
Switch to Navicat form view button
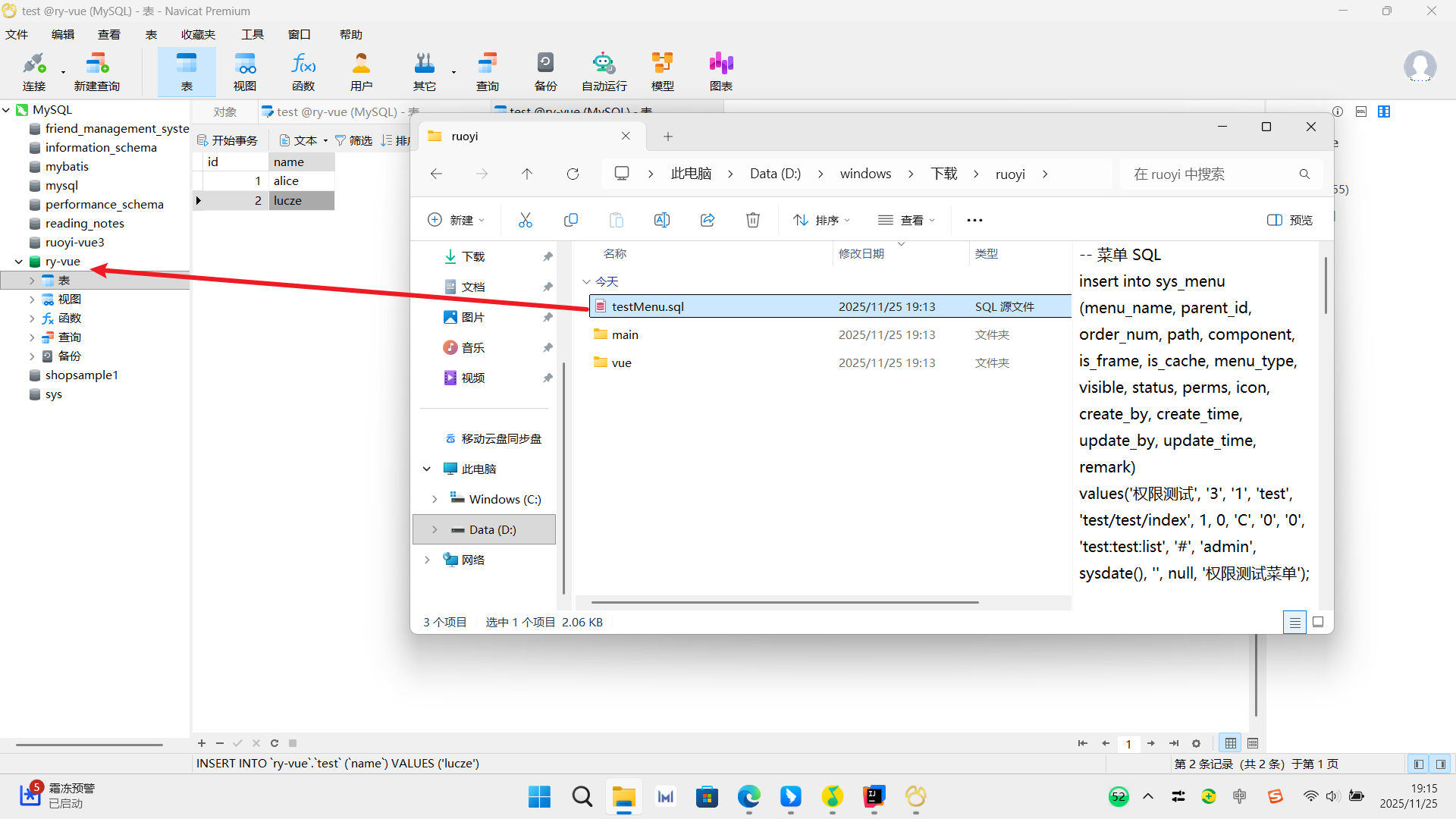(1253, 743)
